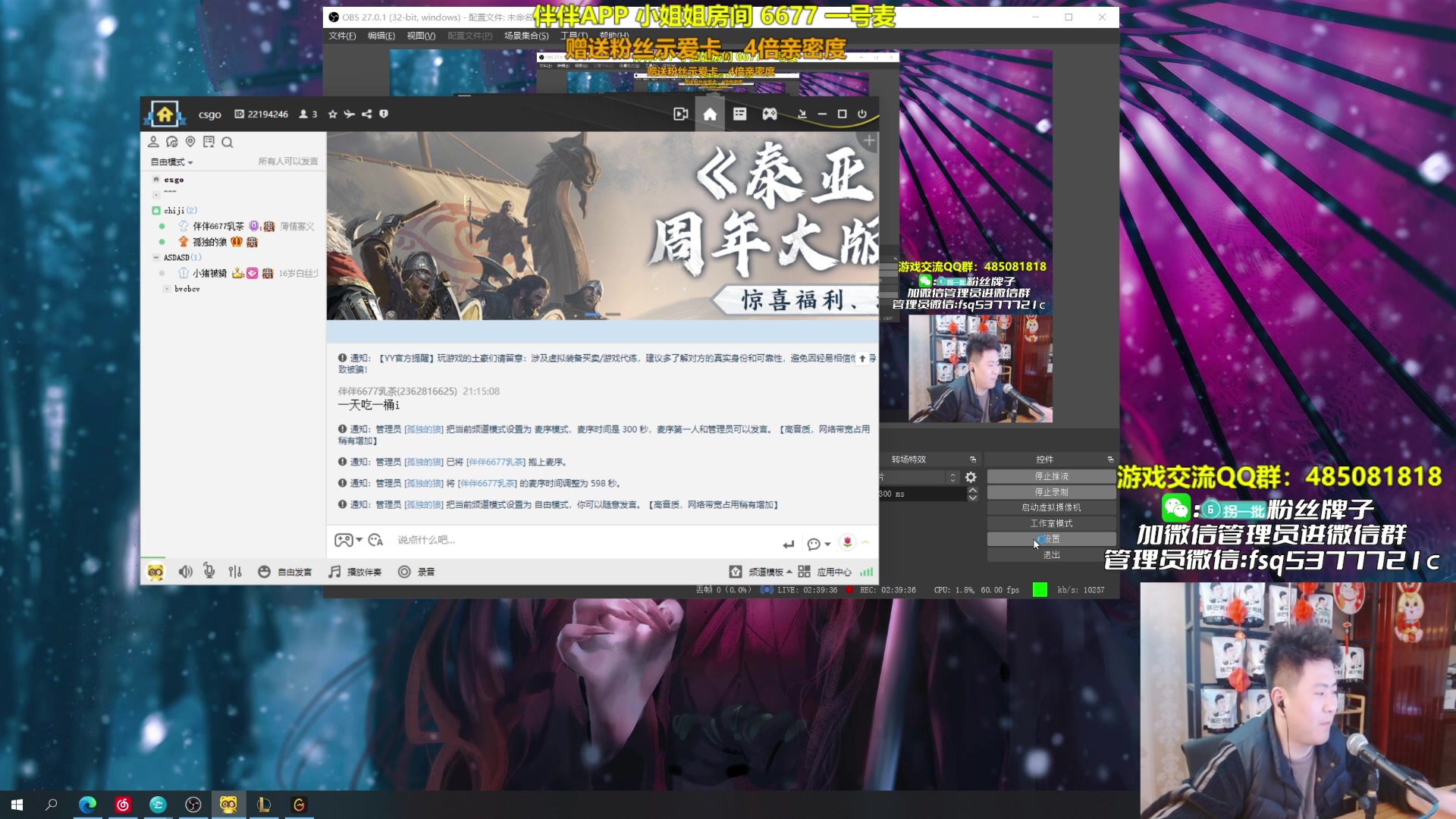
Task: Open the list panel icon in YY top bar
Action: pyautogui.click(x=739, y=114)
